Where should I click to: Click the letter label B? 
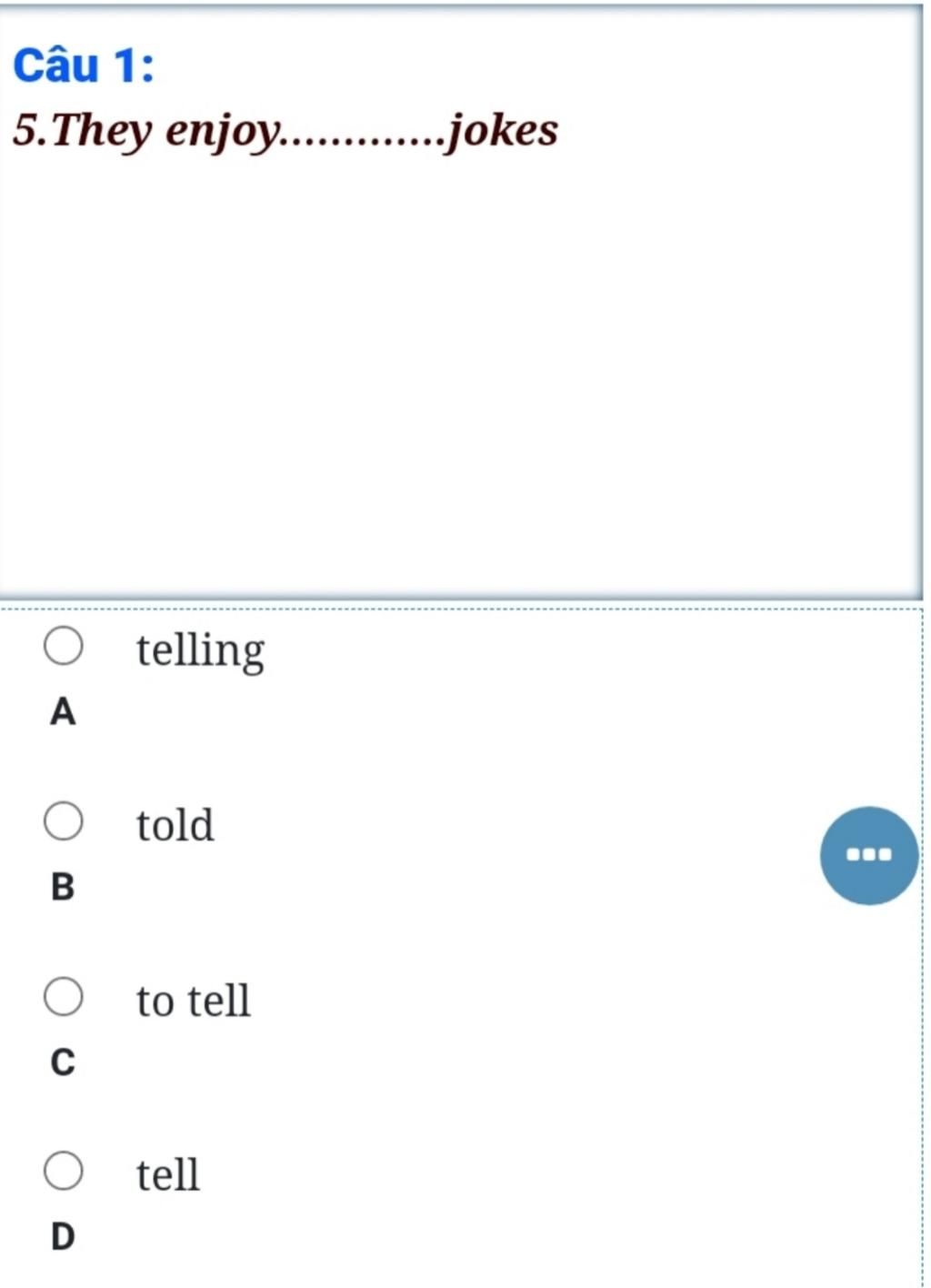[63, 887]
